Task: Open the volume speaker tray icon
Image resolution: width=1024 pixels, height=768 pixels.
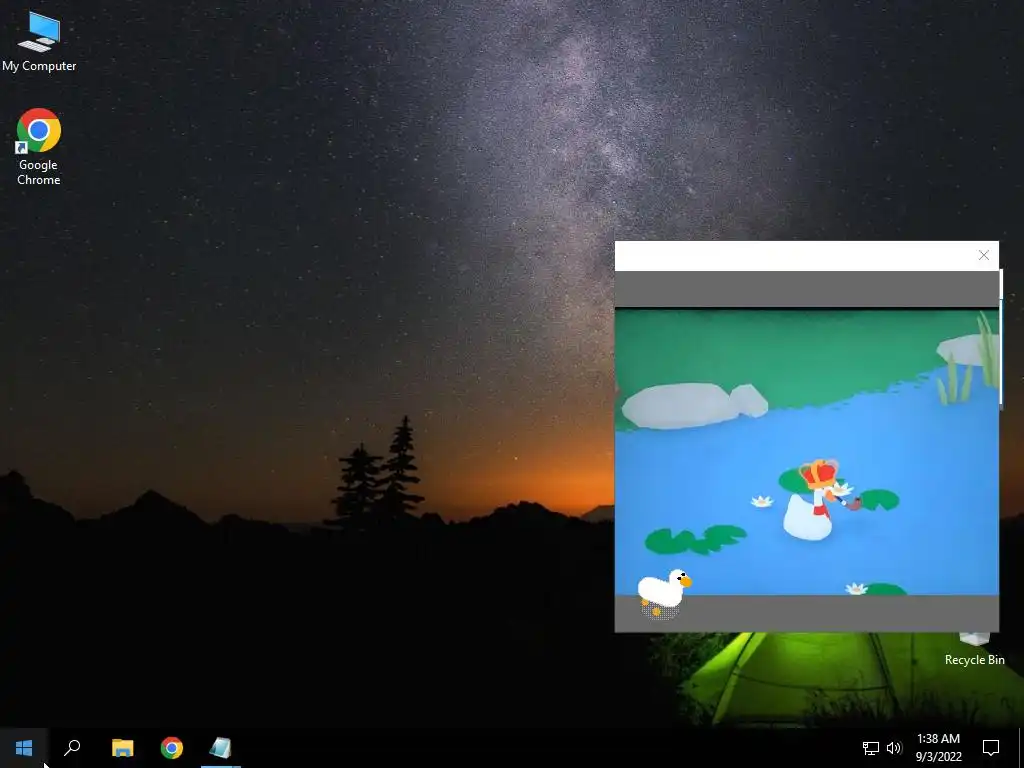Action: pyautogui.click(x=894, y=748)
